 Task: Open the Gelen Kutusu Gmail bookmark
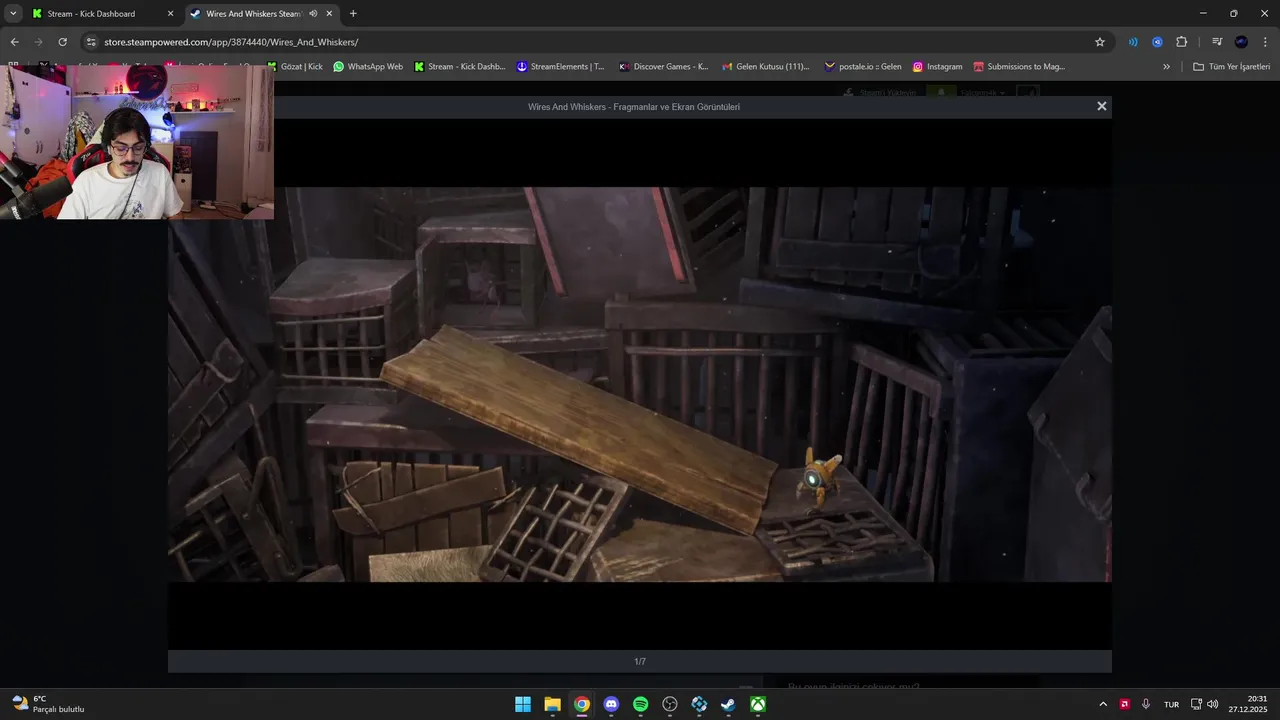(765, 67)
